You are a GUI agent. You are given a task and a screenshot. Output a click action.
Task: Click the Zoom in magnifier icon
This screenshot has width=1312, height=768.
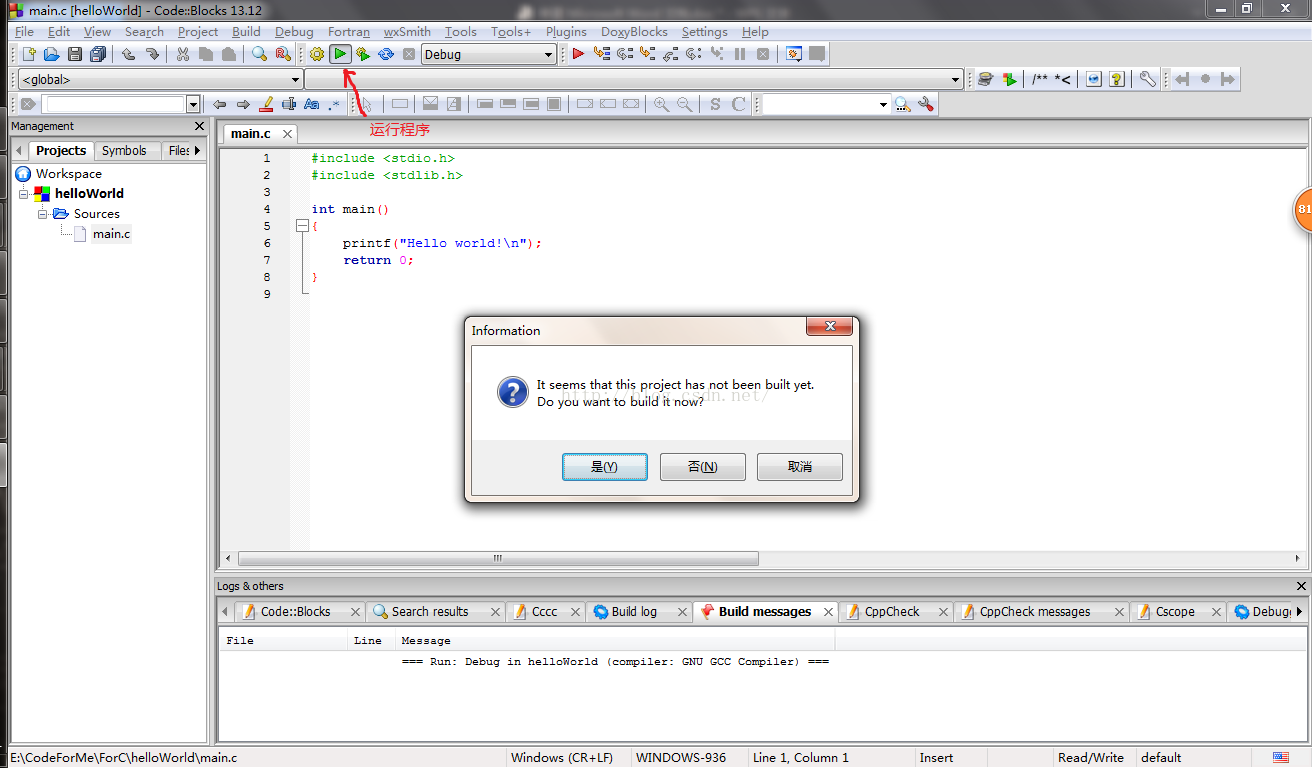[x=661, y=104]
